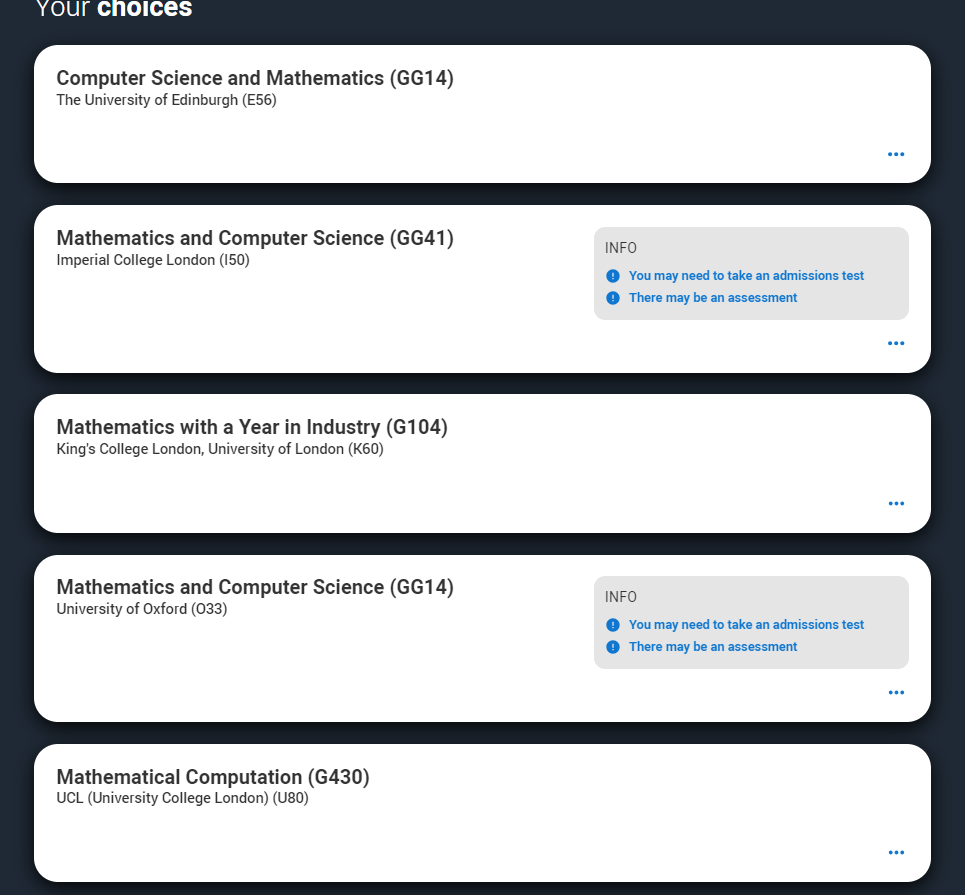Select Mathematics and Computer Science (GG41) title
Viewport: 965px width, 895px height.
point(255,238)
